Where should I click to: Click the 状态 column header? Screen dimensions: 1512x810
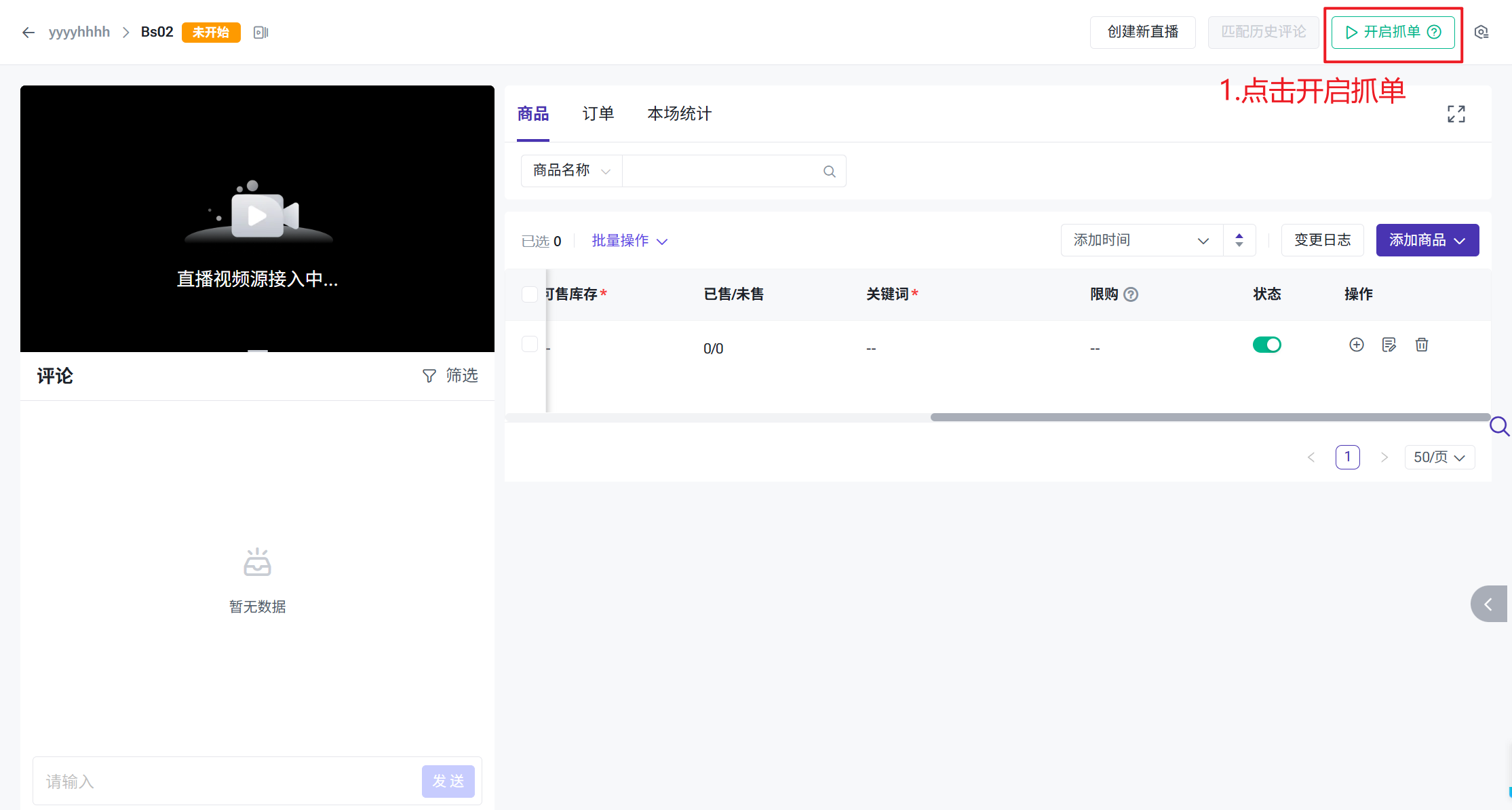1267,294
